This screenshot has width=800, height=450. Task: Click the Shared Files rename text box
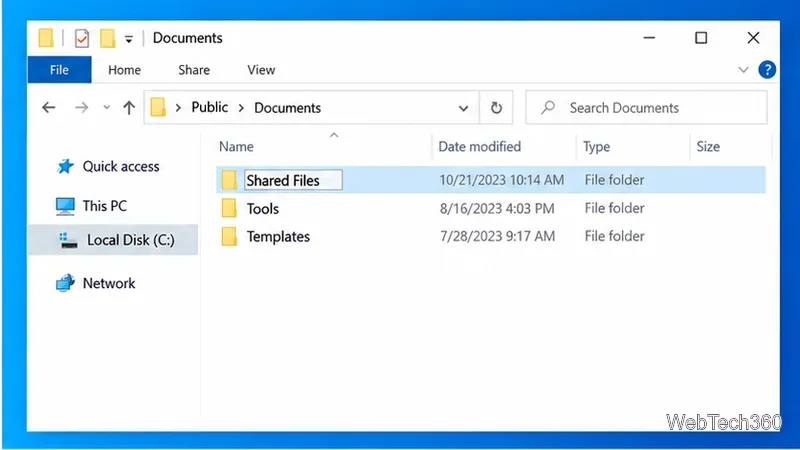pos(293,180)
